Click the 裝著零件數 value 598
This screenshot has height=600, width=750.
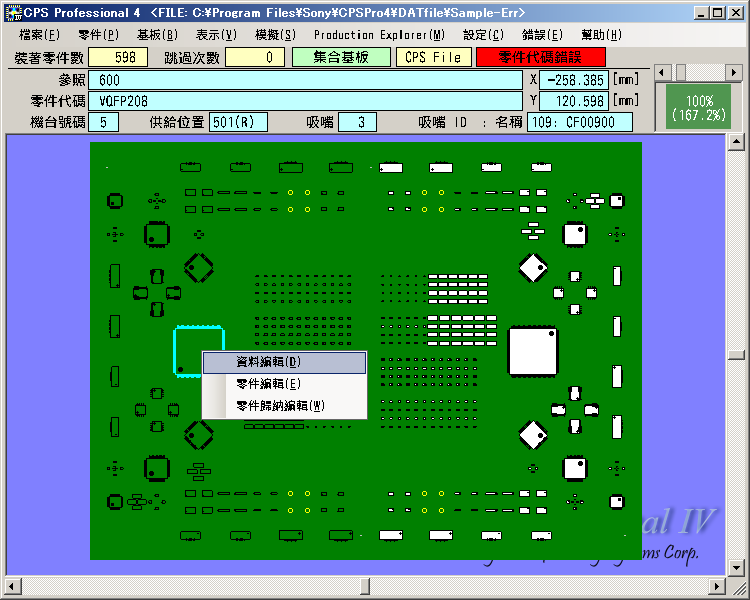[118, 57]
